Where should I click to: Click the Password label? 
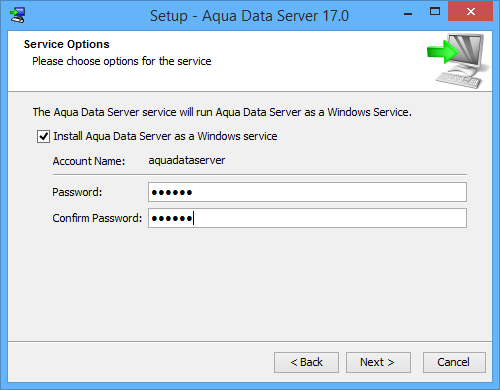pos(77,192)
